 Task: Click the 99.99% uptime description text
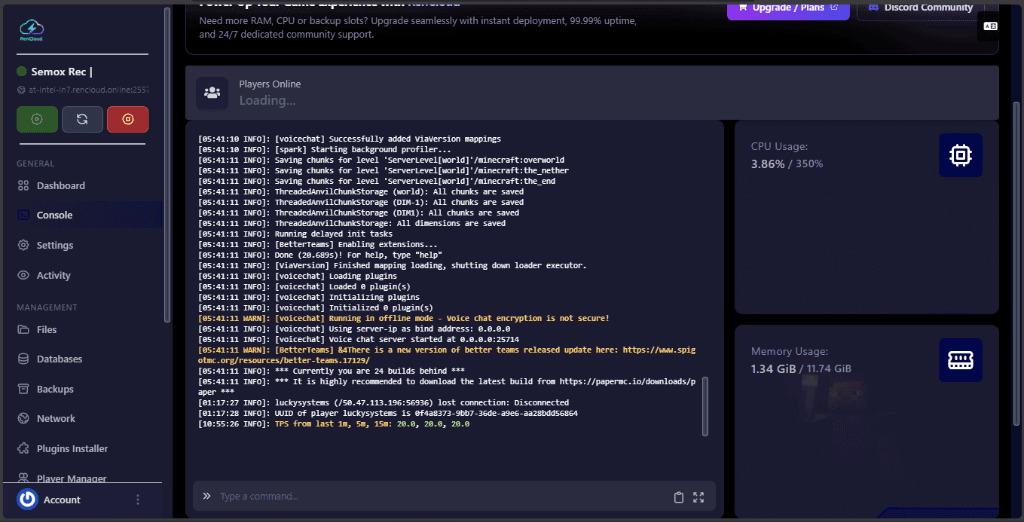tap(418, 27)
